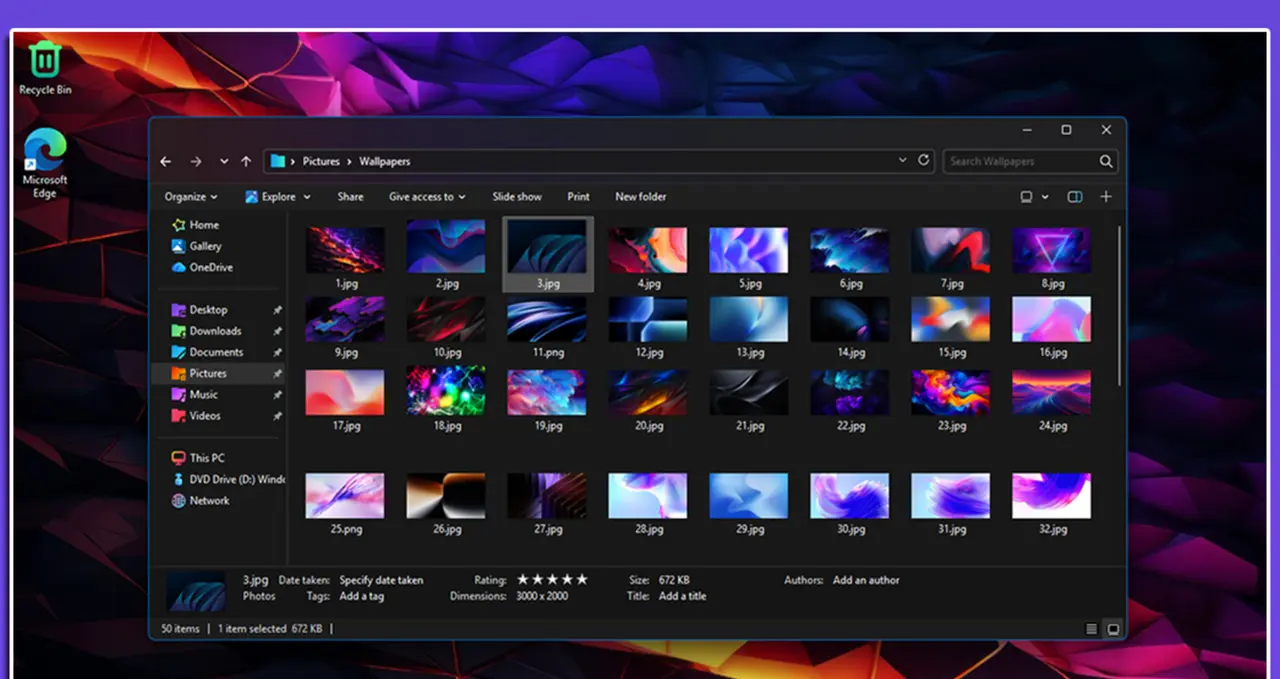Refresh the Wallpapers folder view
This screenshot has height=679, width=1280.
pyautogui.click(x=924, y=160)
